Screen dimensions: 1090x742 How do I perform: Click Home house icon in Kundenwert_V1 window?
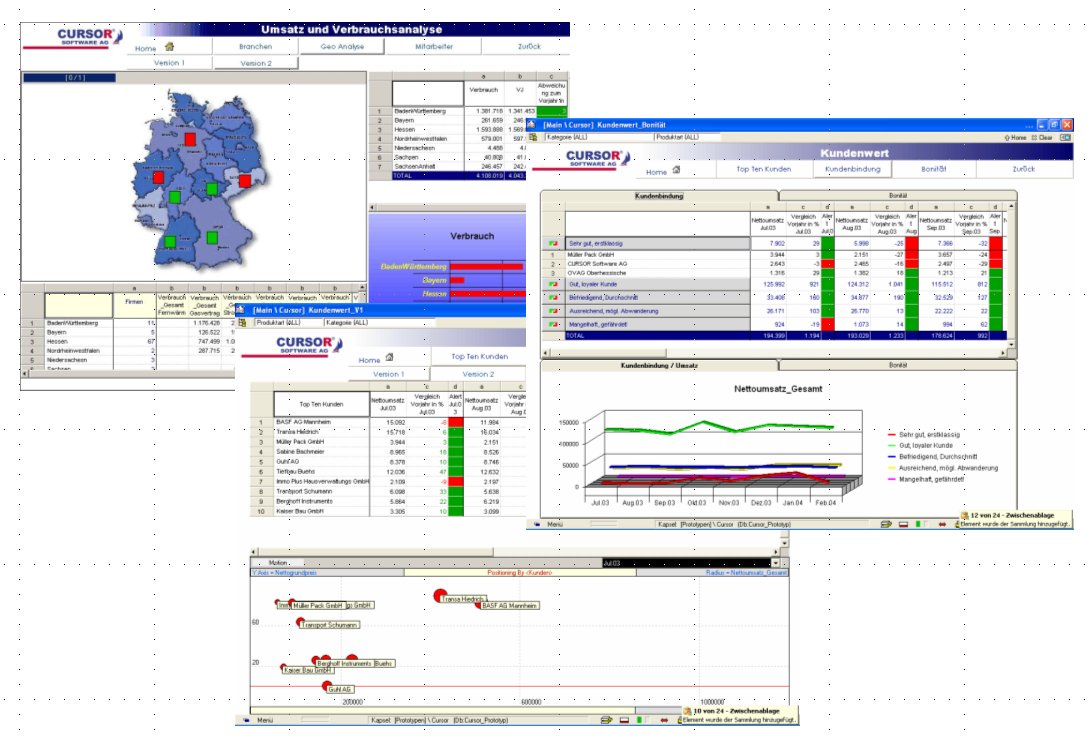[x=389, y=357]
